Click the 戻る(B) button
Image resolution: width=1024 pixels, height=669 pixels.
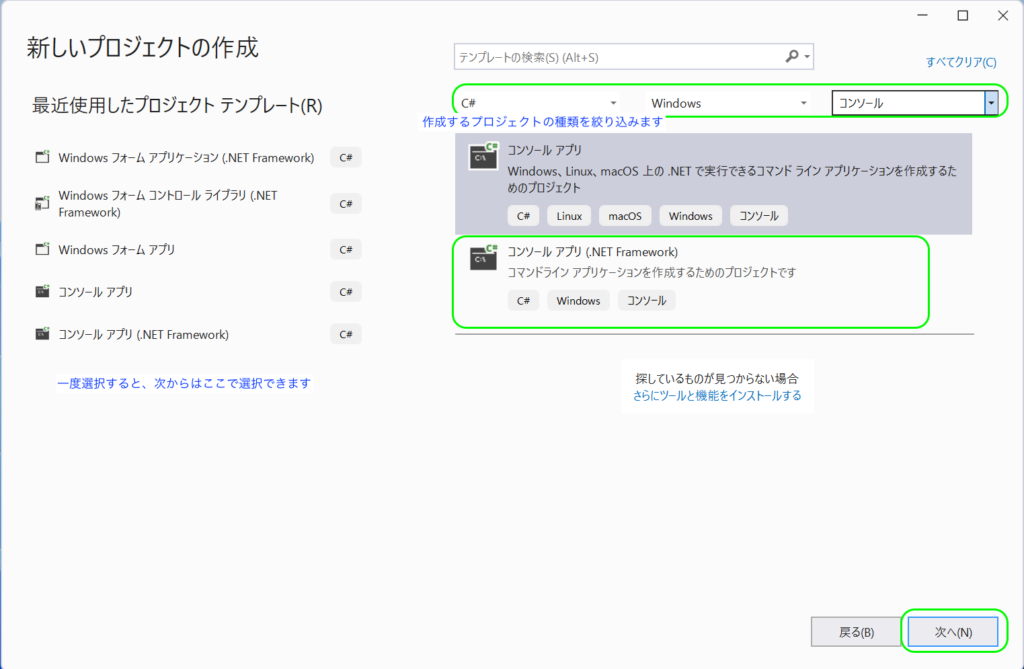pyautogui.click(x=856, y=632)
